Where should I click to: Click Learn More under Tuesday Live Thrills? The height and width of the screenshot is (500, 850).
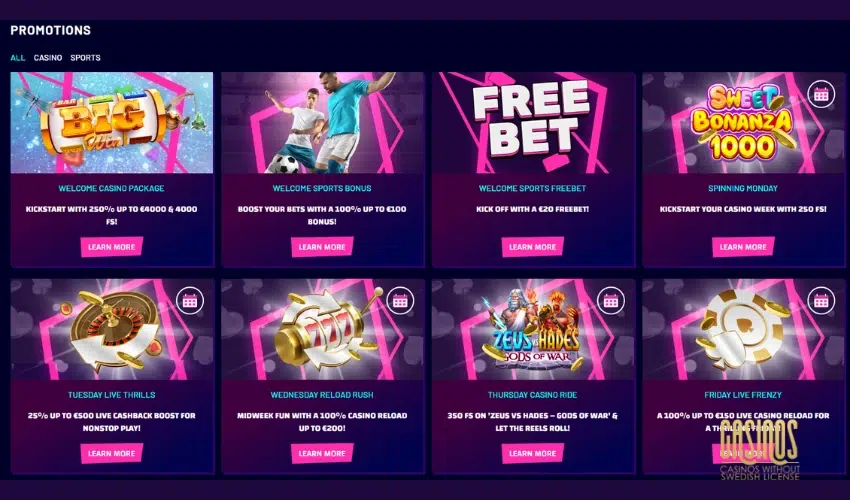click(x=112, y=453)
